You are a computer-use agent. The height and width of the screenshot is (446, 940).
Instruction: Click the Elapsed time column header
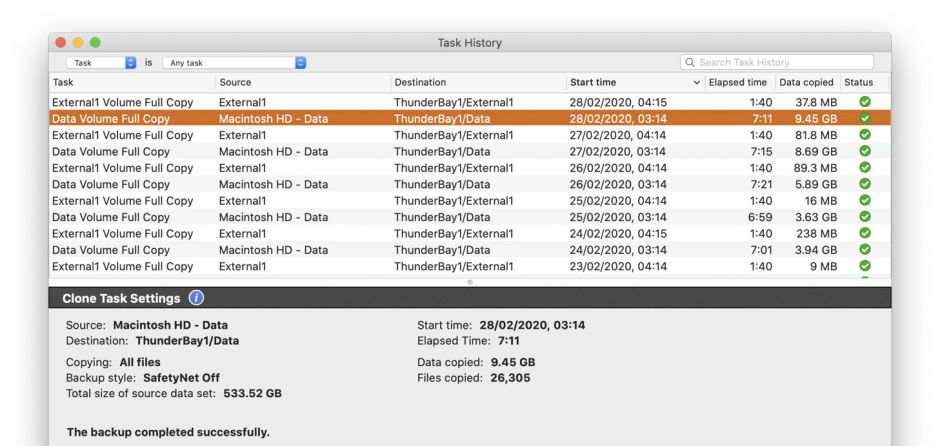738,82
